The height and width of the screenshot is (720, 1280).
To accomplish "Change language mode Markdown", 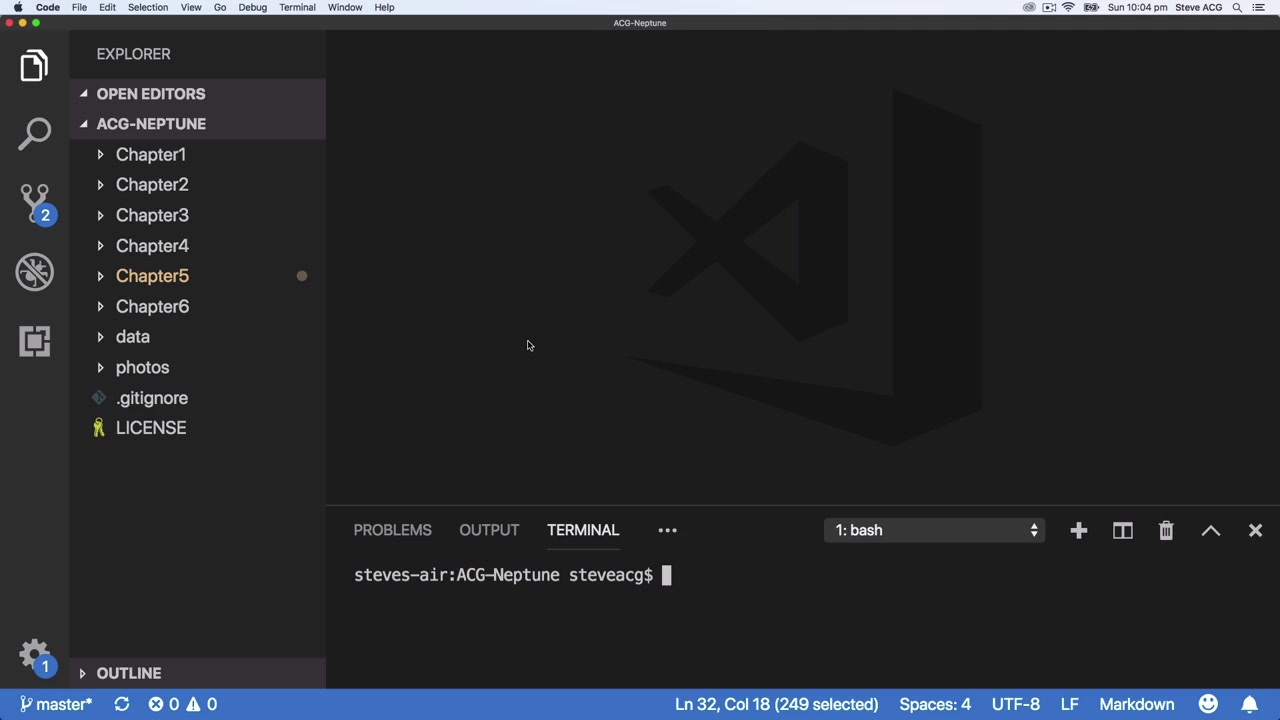I will [1137, 704].
